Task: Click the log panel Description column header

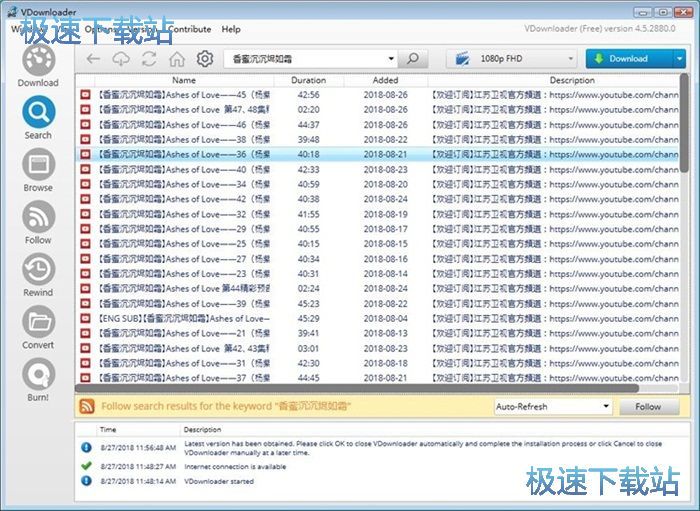Action: (202, 430)
